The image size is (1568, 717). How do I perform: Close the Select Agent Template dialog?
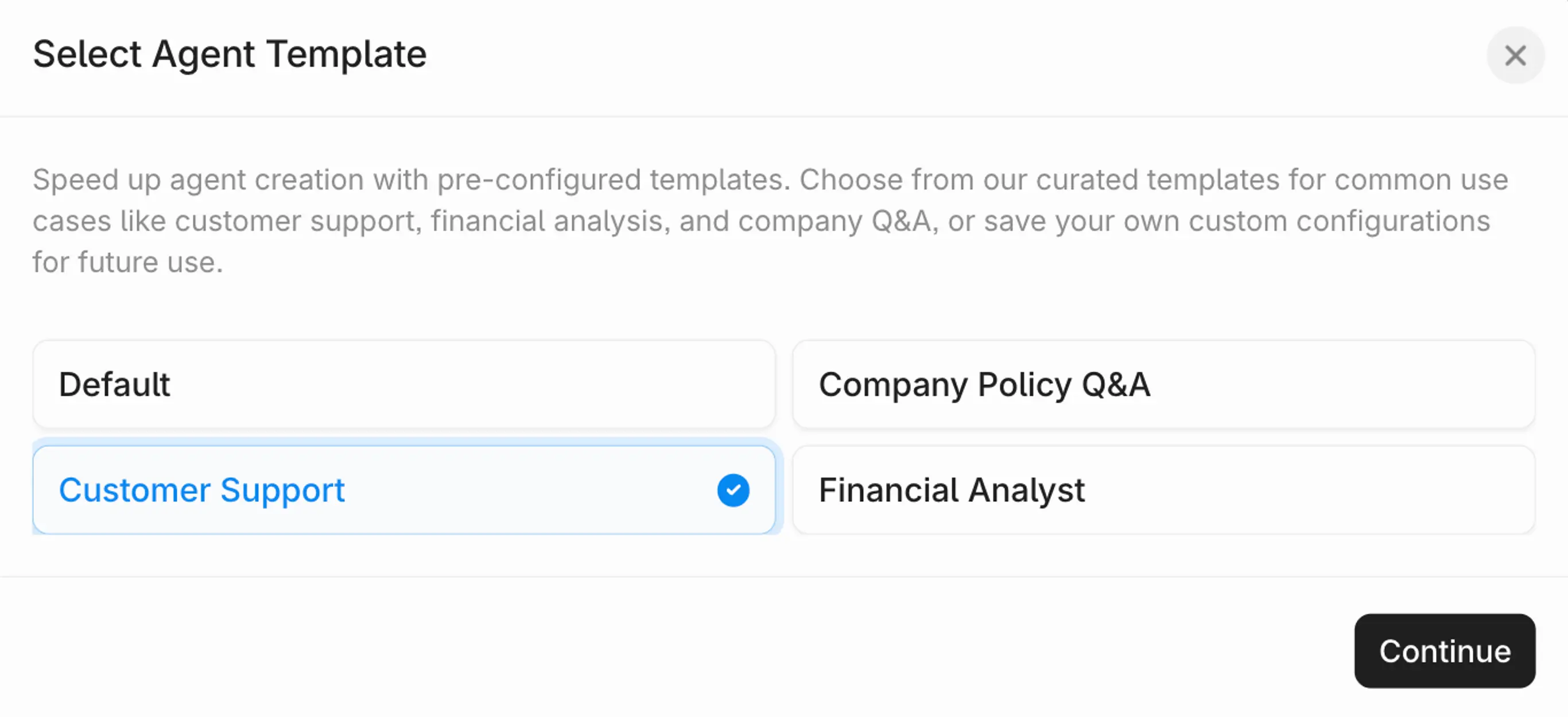(1515, 55)
